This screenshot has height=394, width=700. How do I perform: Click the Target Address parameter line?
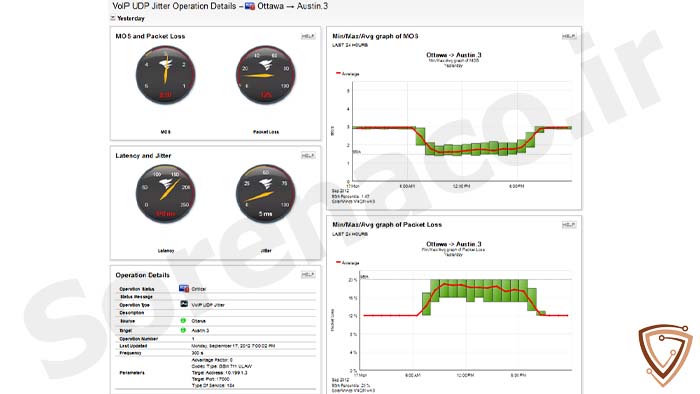coord(219,373)
